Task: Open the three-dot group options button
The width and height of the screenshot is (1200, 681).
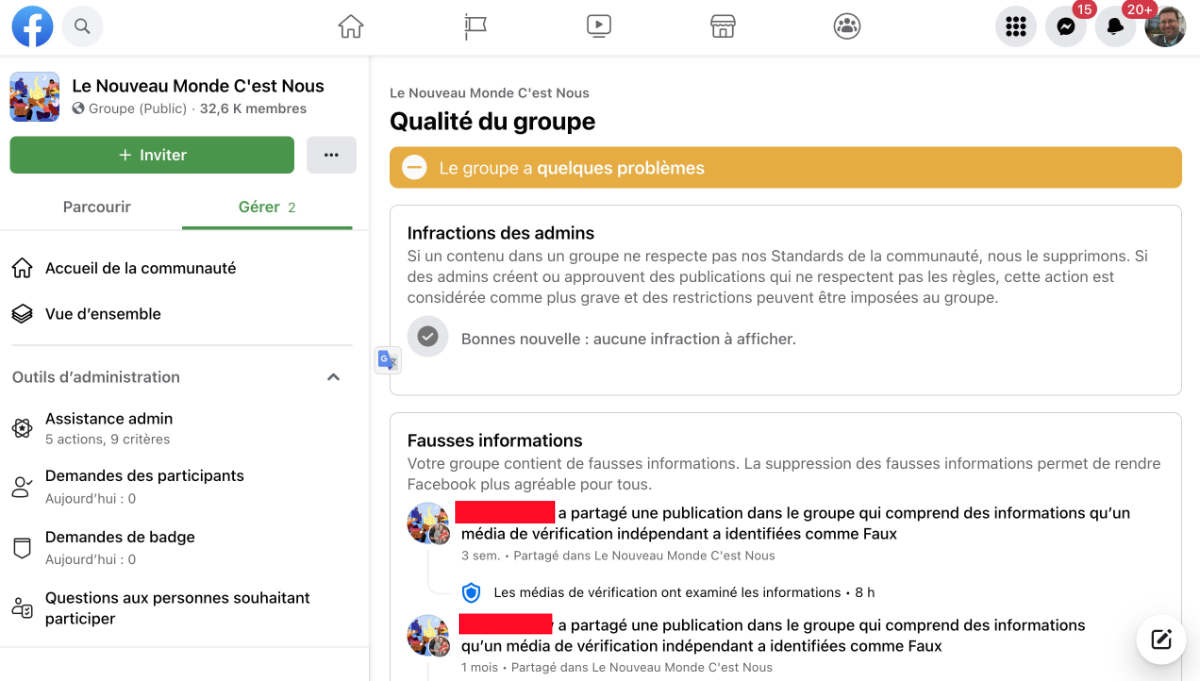Action: (331, 155)
